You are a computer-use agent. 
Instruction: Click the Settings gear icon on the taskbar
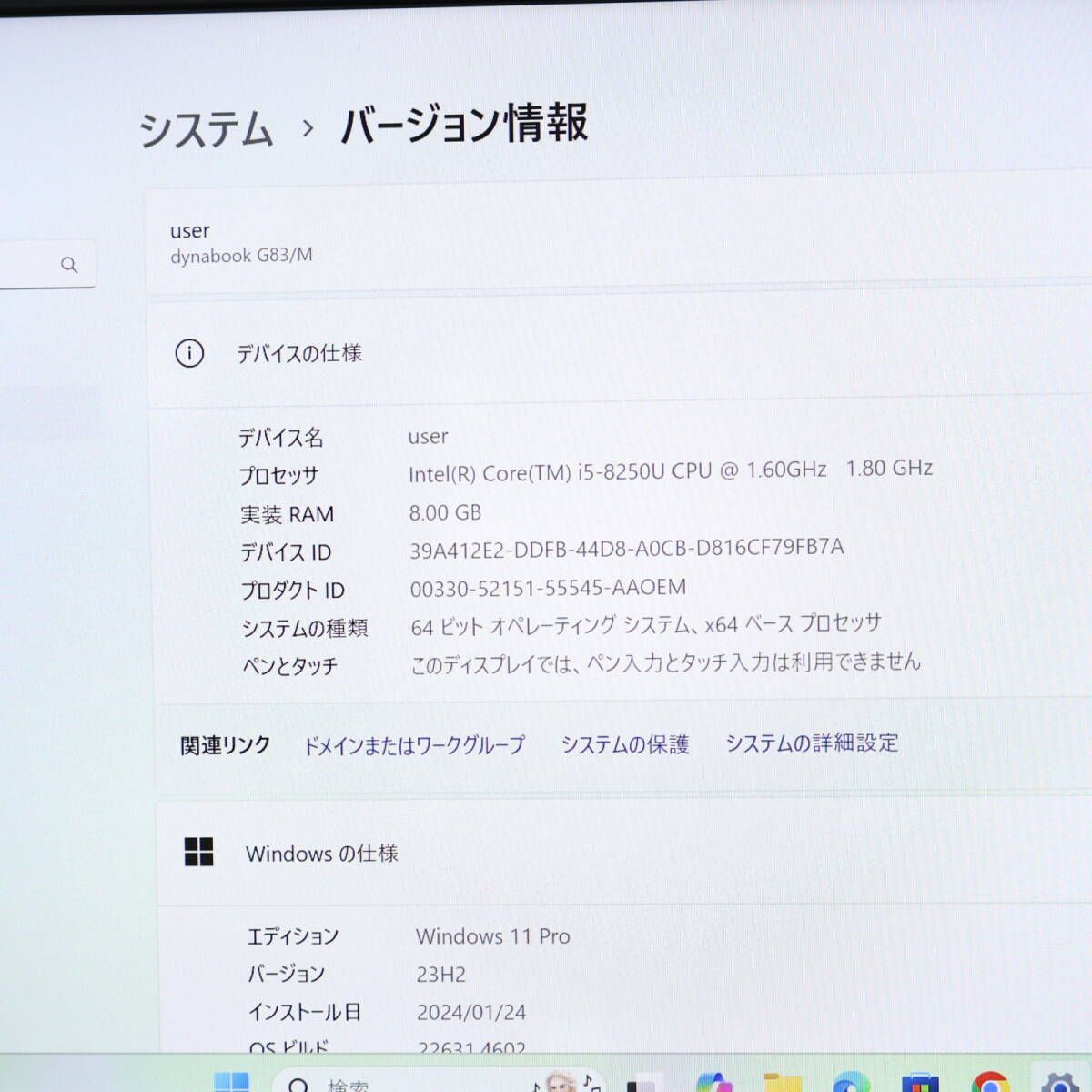(x=1060, y=1083)
